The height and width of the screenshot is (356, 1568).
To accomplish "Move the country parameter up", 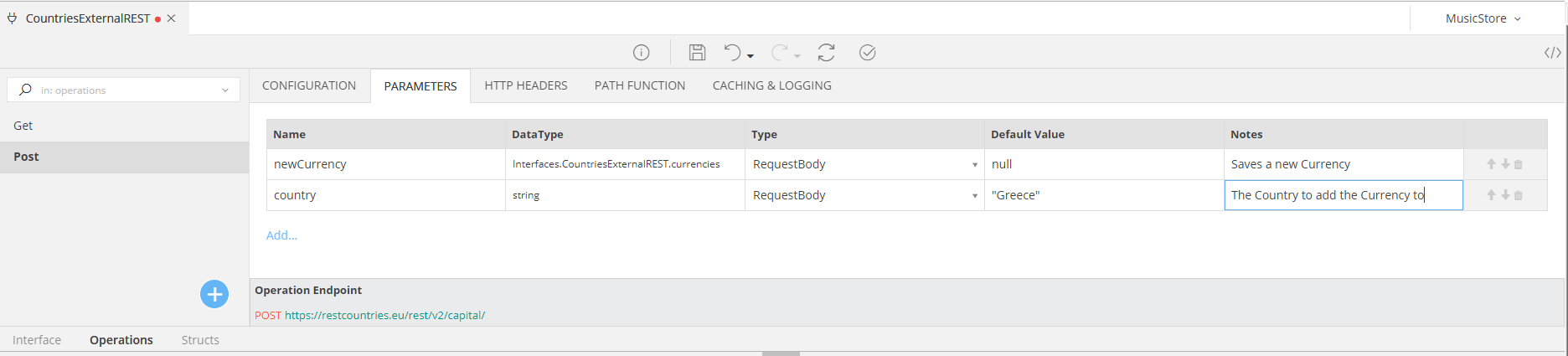I will coord(1491,195).
